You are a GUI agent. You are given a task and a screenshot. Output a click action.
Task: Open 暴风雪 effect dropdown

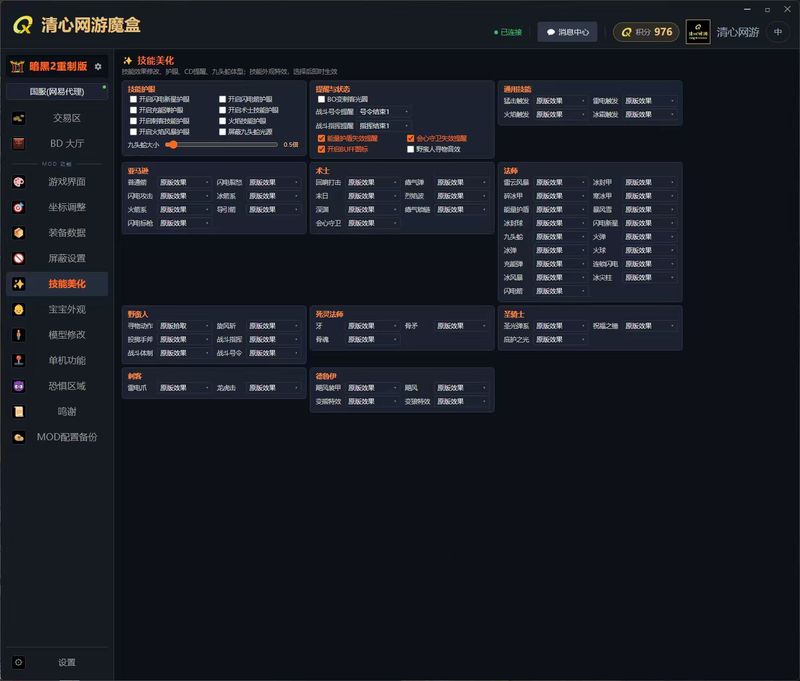649,210
